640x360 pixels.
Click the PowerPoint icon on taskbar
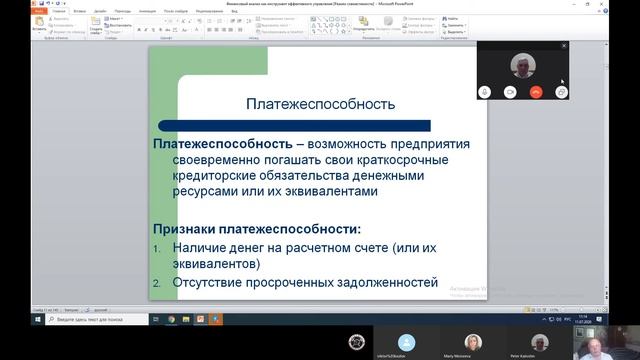(201, 319)
